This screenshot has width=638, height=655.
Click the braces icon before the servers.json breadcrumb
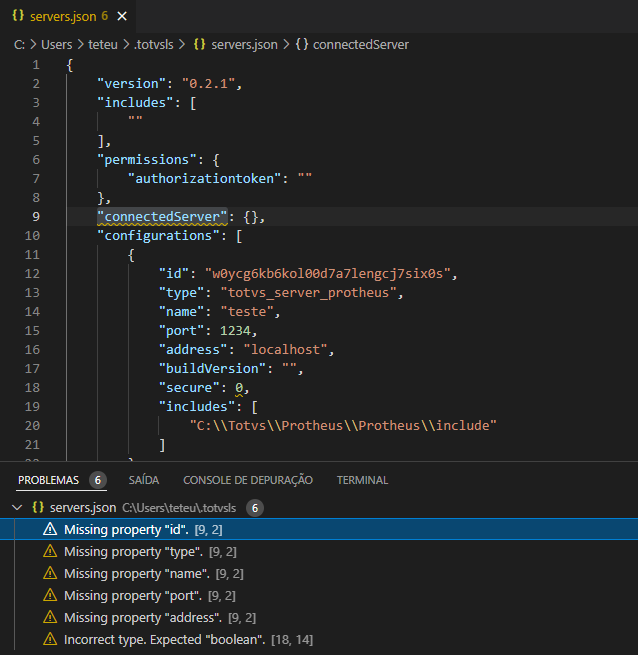[x=200, y=44]
